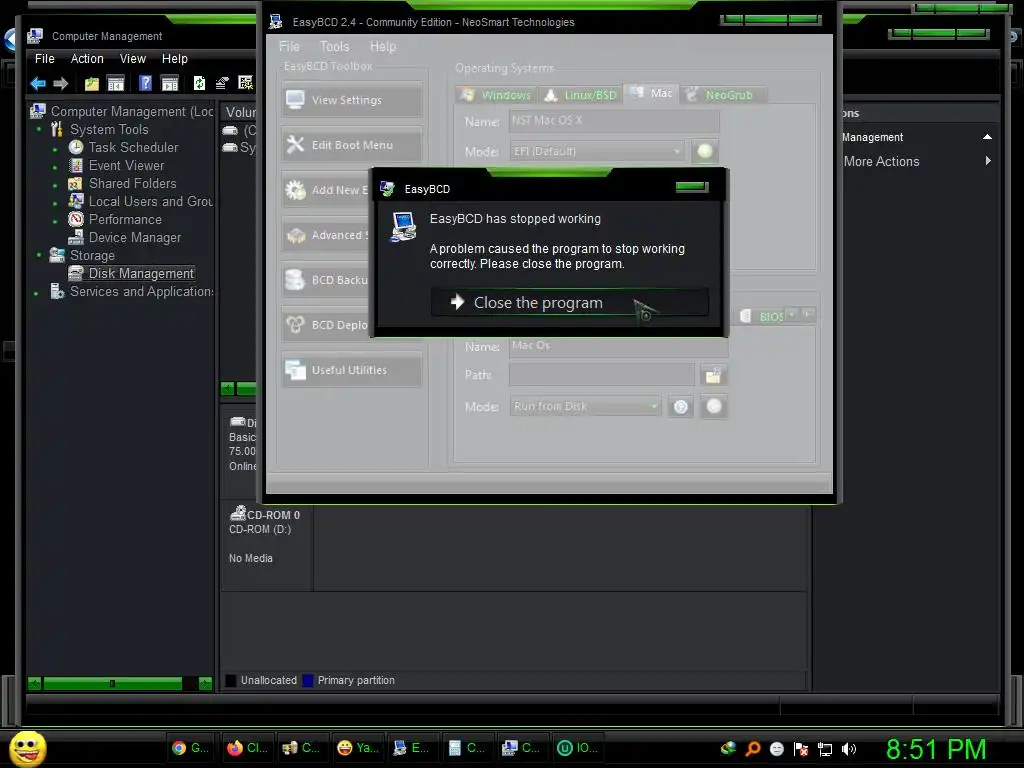Switch to Chrome taskbar button
Image resolution: width=1024 pixels, height=768 pixels.
[x=191, y=748]
